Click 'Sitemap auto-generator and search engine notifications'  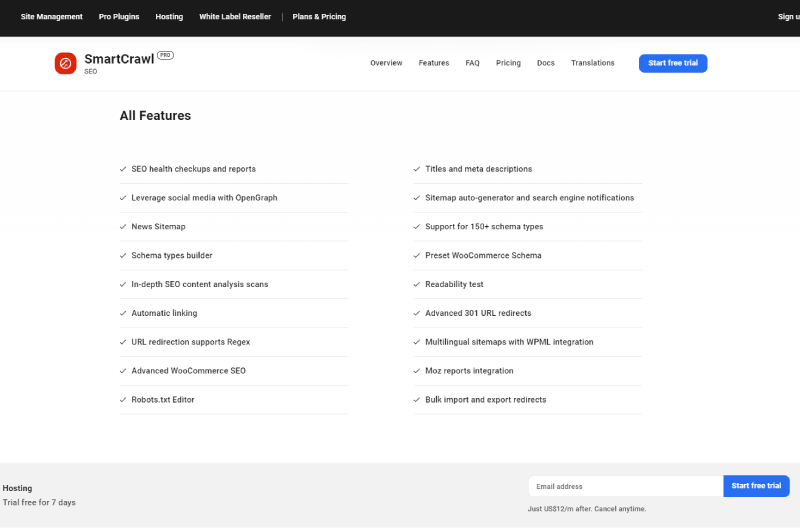pyautogui.click(x=530, y=198)
